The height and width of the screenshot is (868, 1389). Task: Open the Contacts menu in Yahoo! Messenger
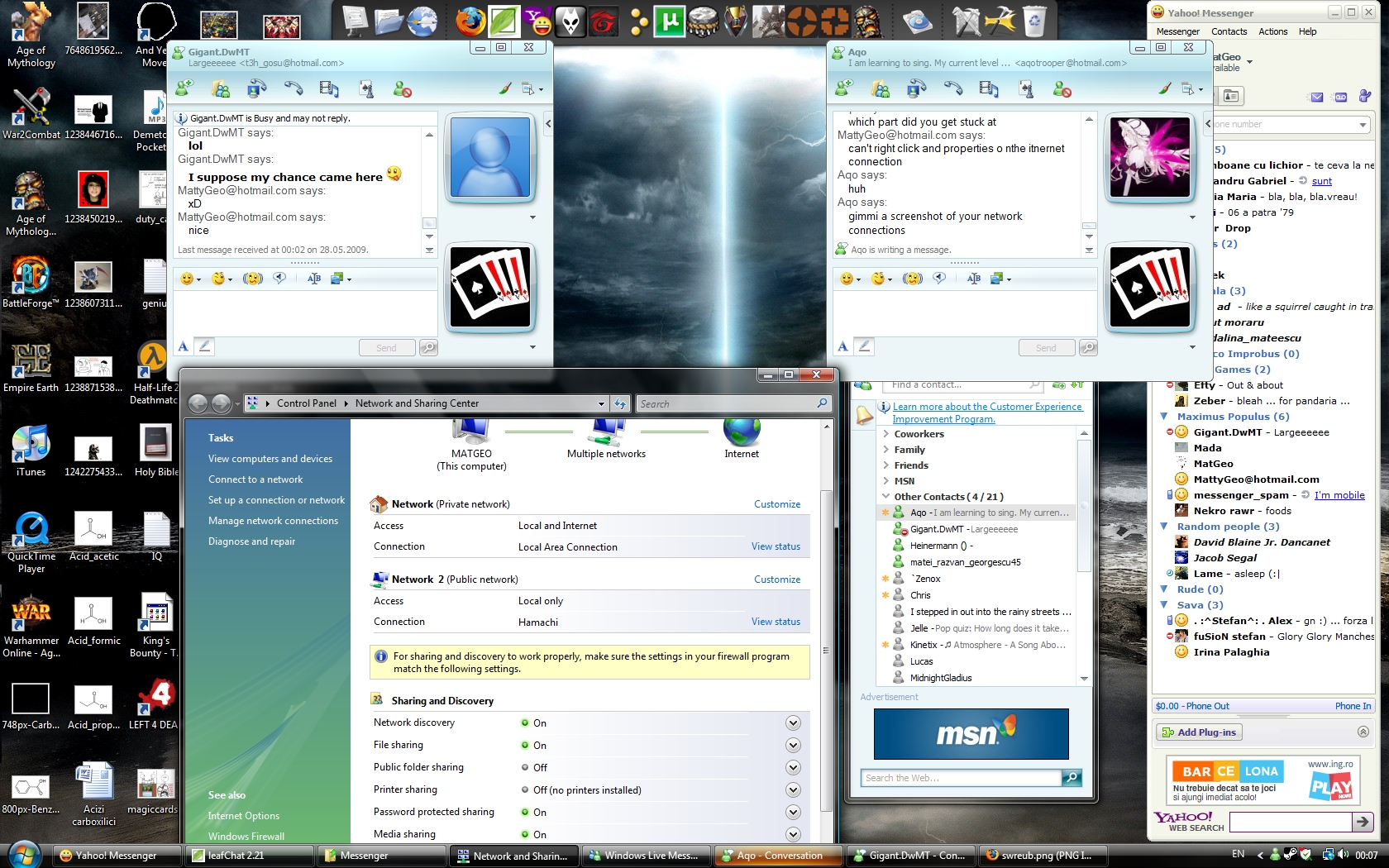pos(1229,31)
